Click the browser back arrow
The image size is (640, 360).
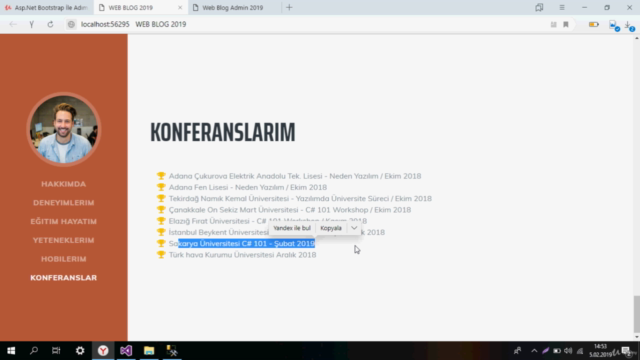(x=13, y=24)
